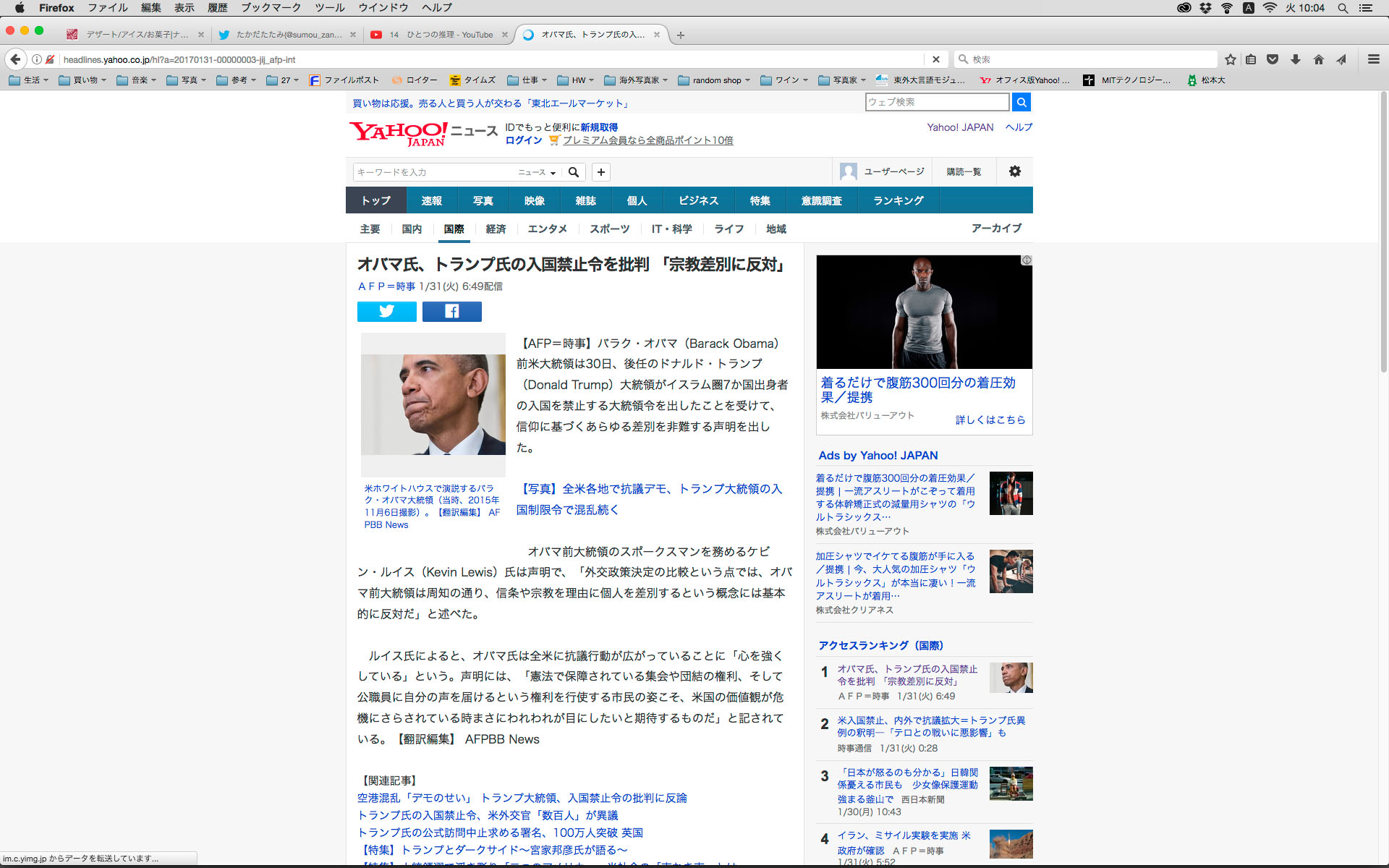Click the ログイン link
This screenshot has height=868, width=1389.
click(x=523, y=140)
